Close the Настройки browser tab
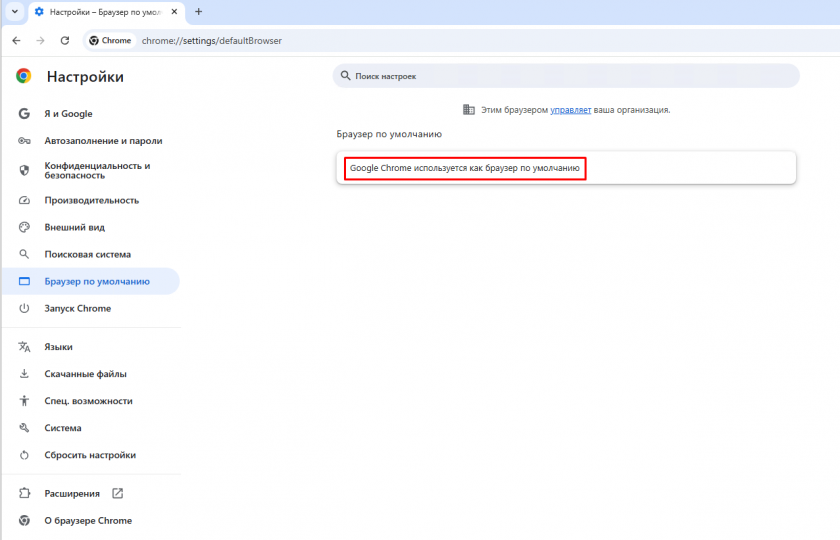Viewport: 840px width, 540px height. (174, 12)
